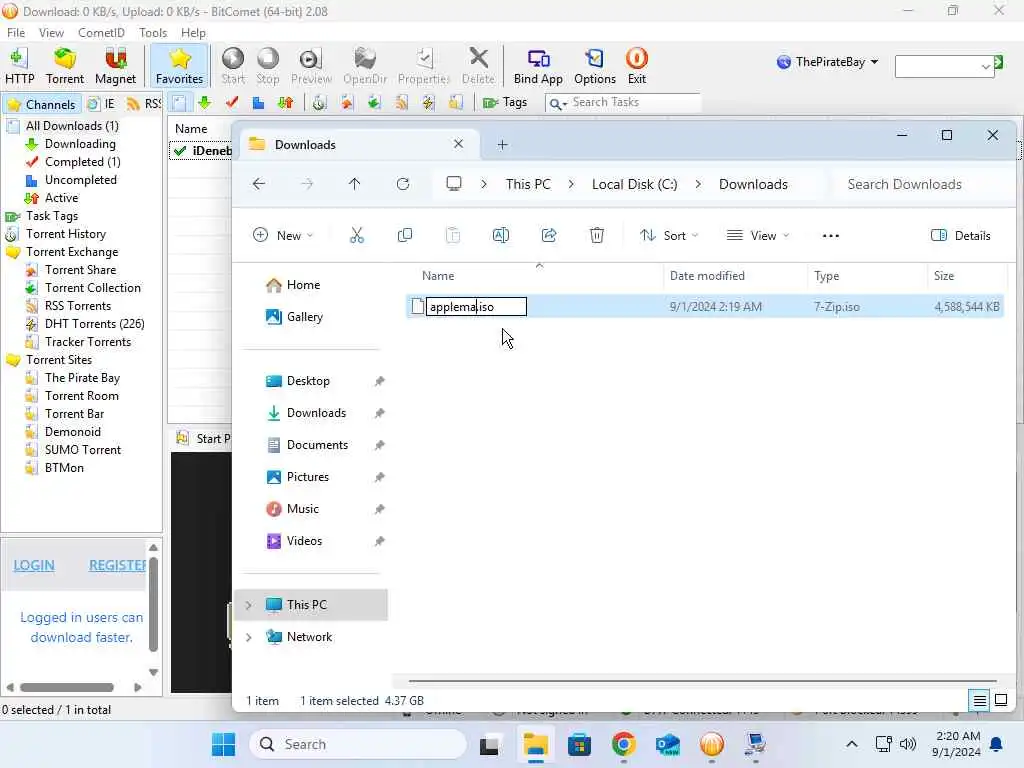The height and width of the screenshot is (768, 1024).
Task: Open the View dropdown in Explorer
Action: 758,236
